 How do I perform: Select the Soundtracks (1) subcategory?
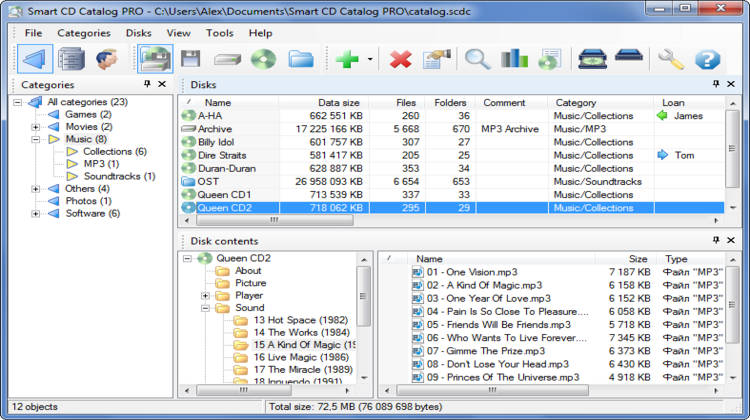point(120,177)
